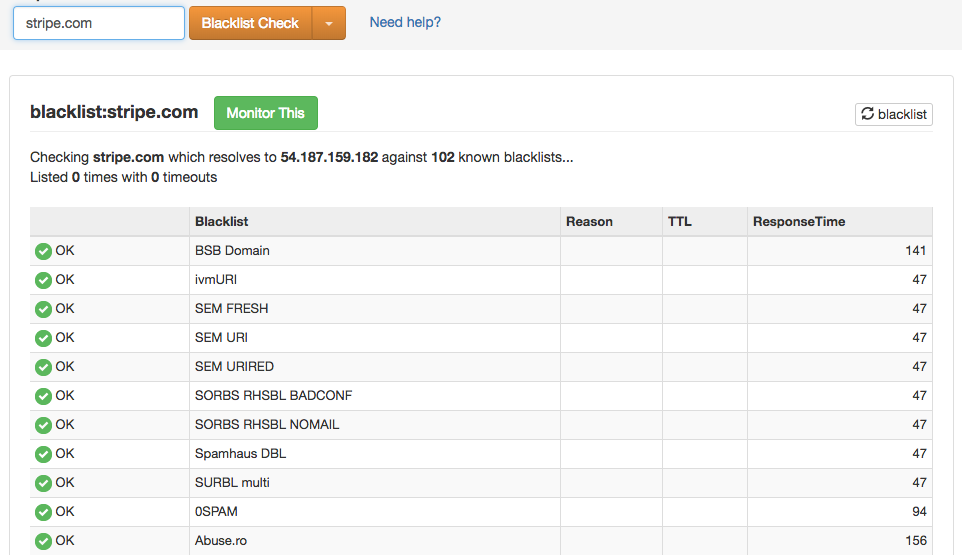Click the OK icon for SORBS RHSBL BADCONF
This screenshot has width=962, height=555.
click(43, 397)
